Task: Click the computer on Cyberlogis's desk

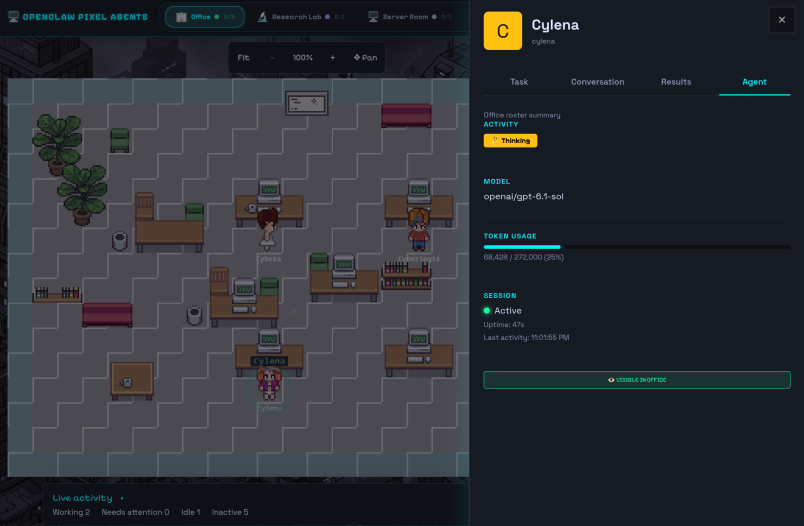Action: [x=418, y=191]
